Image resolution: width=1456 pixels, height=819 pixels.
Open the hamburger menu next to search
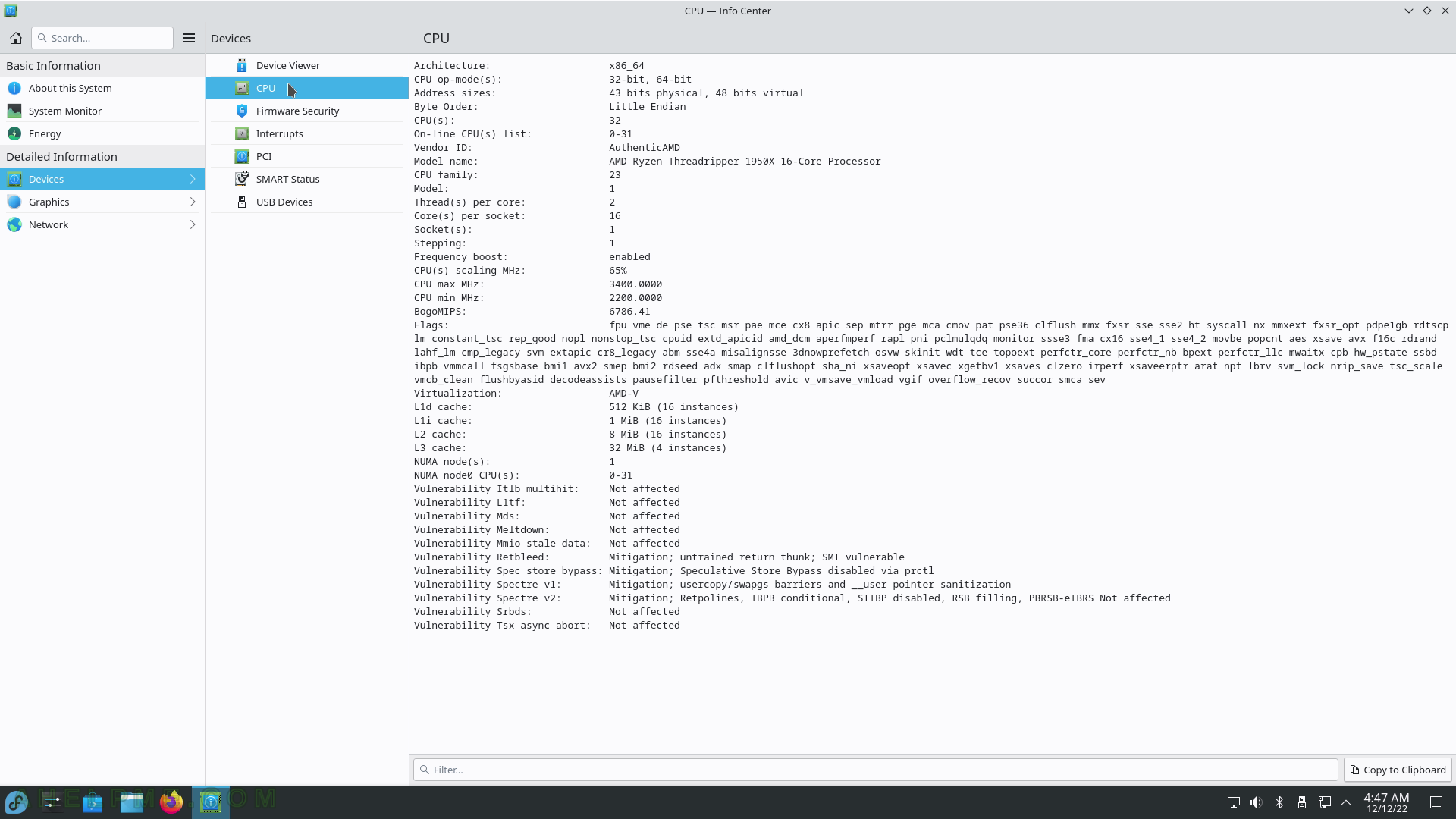tap(189, 38)
